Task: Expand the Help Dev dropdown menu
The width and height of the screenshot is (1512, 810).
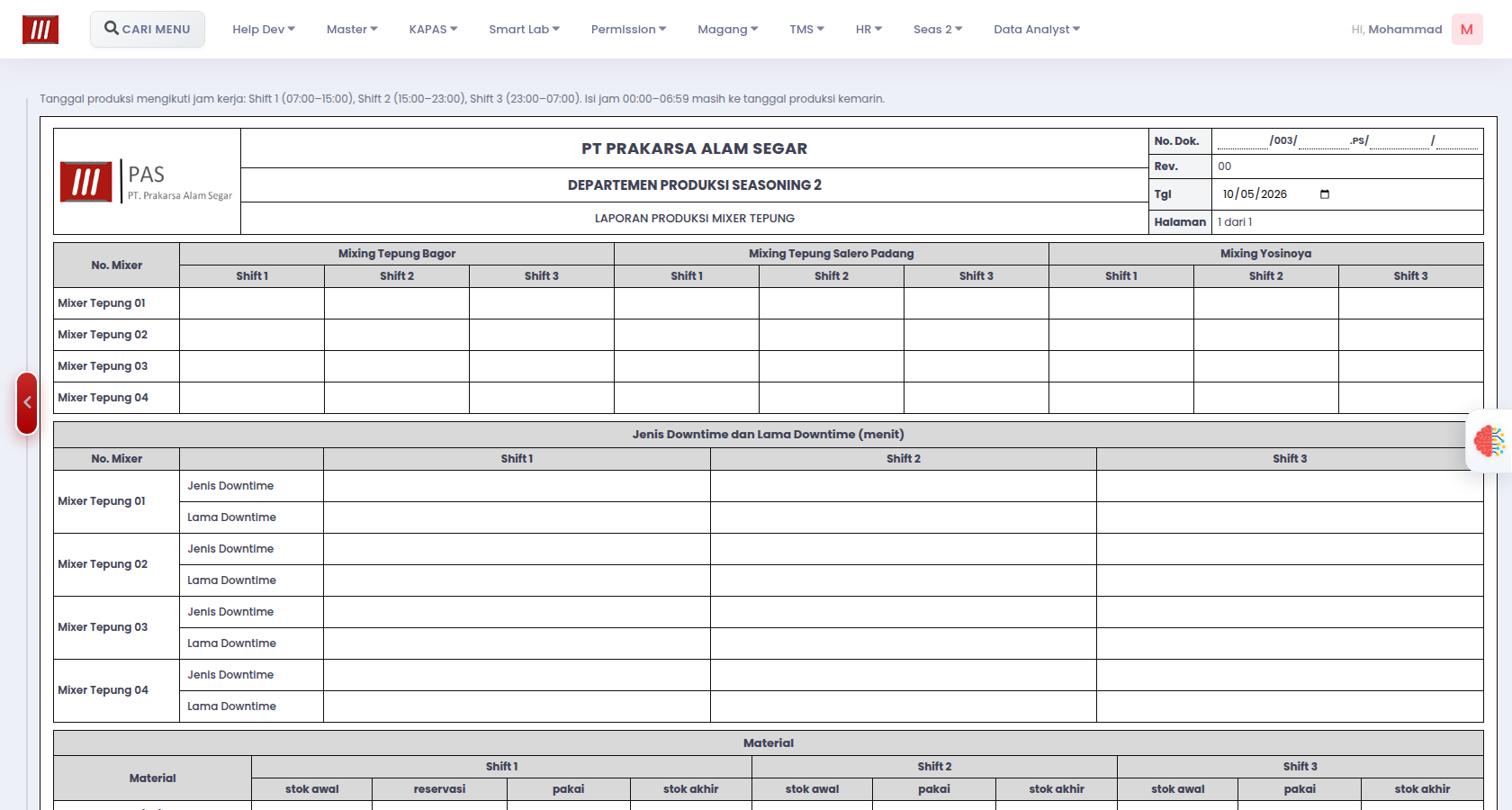Action: click(x=264, y=29)
